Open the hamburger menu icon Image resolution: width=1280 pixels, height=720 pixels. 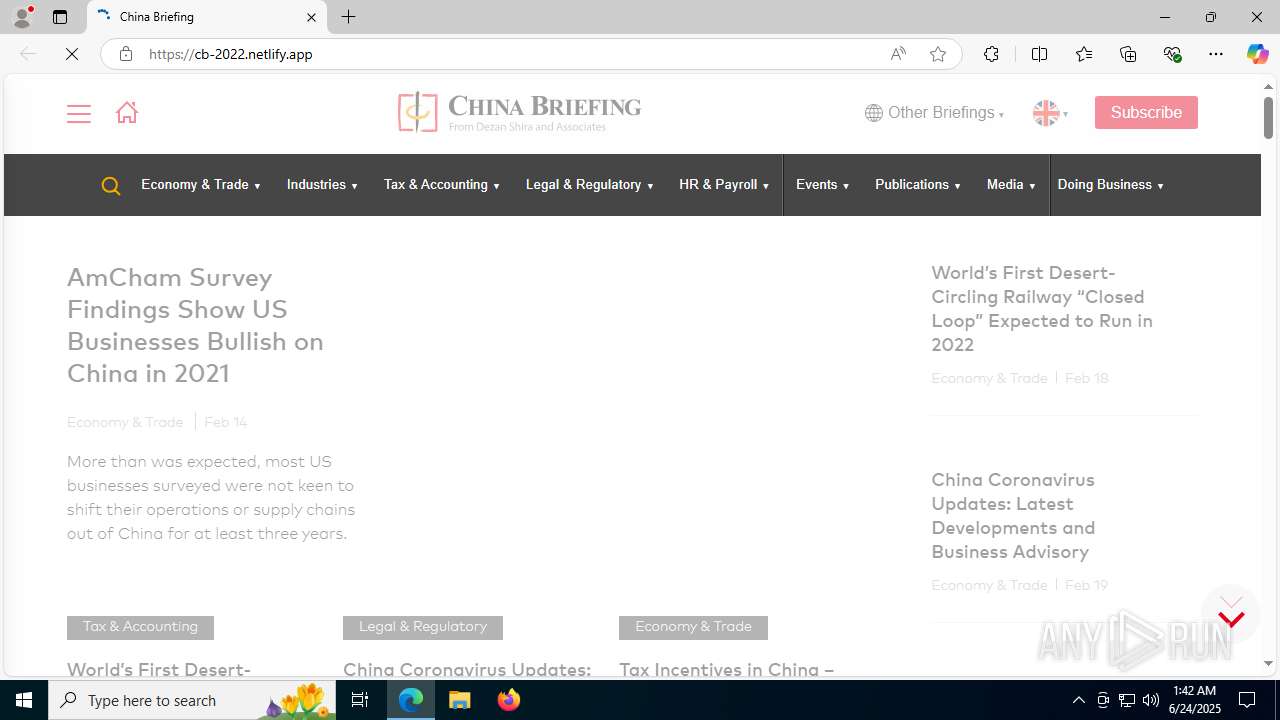[x=78, y=113]
